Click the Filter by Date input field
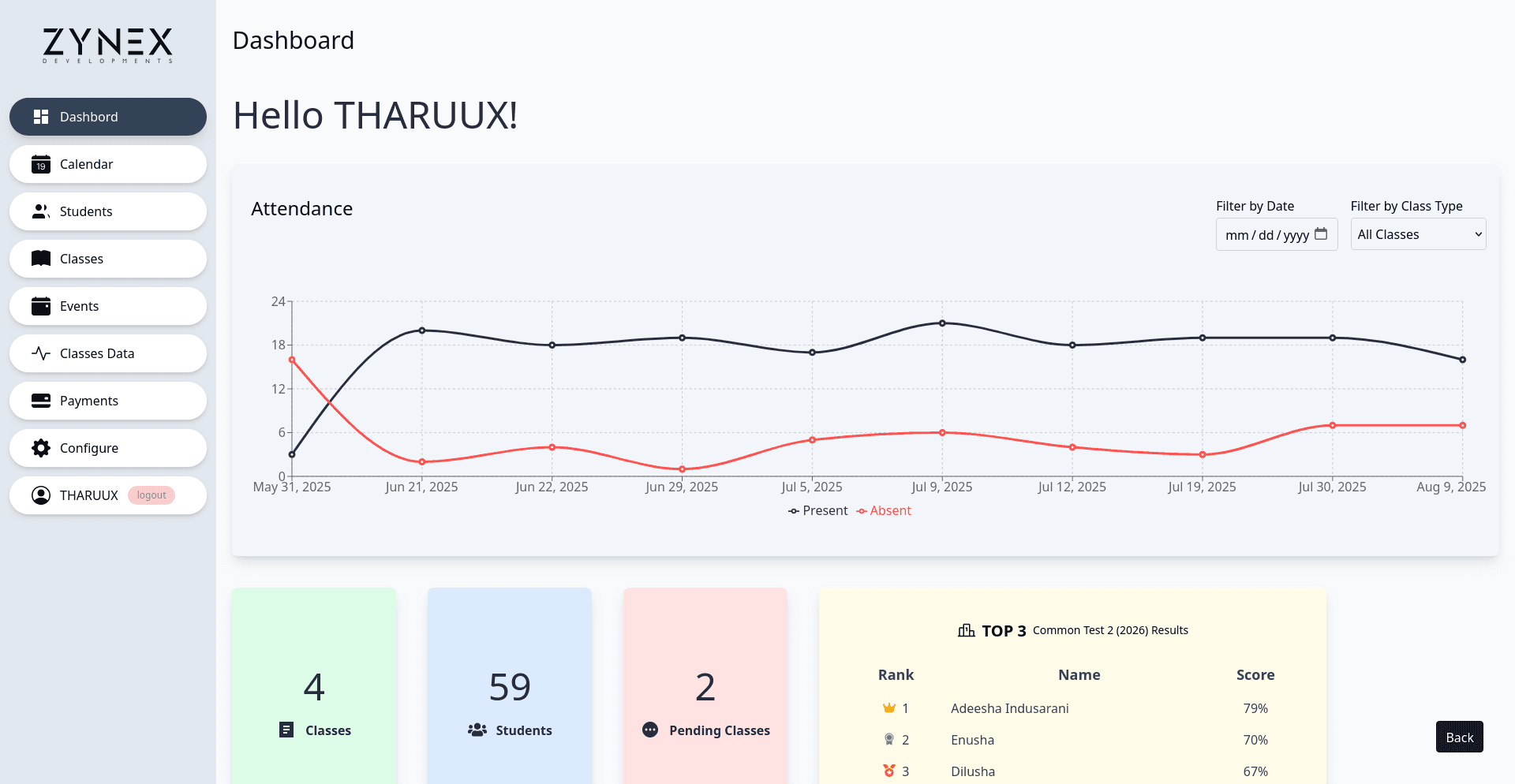The width and height of the screenshot is (1515, 784). pos(1266,235)
